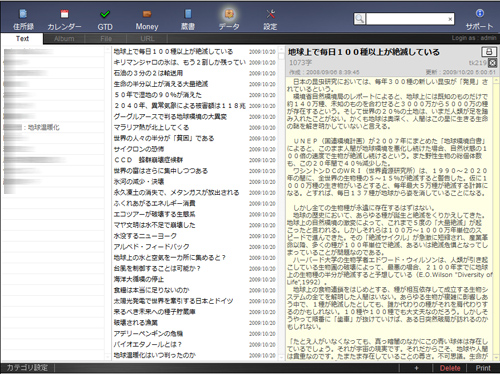The width and height of the screenshot is (500, 374).
Task: Select article 地球上で毎日100種以上が絶滅している in list
Action: coord(195,52)
